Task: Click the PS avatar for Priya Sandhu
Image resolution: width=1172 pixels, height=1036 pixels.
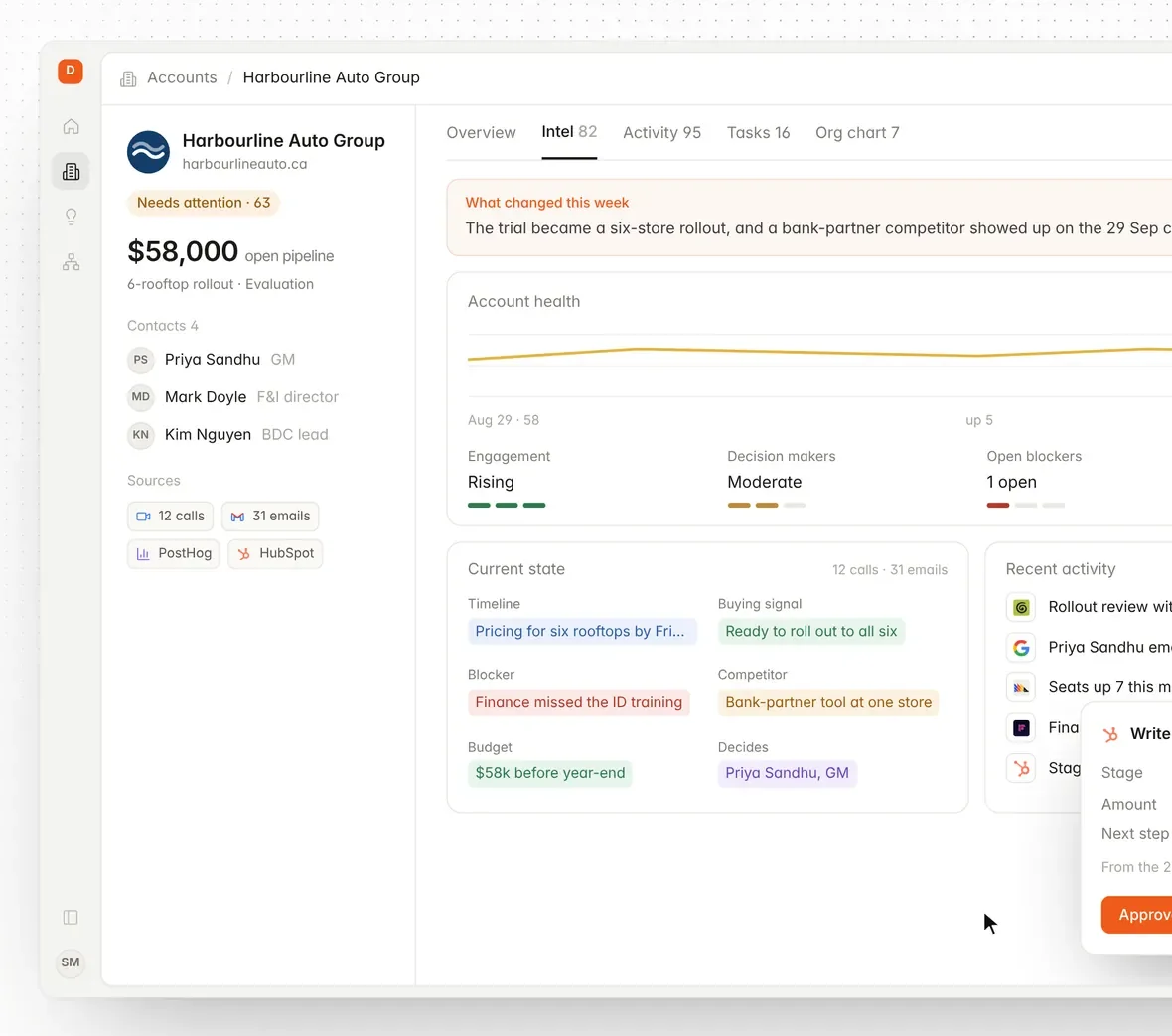Action: (140, 360)
